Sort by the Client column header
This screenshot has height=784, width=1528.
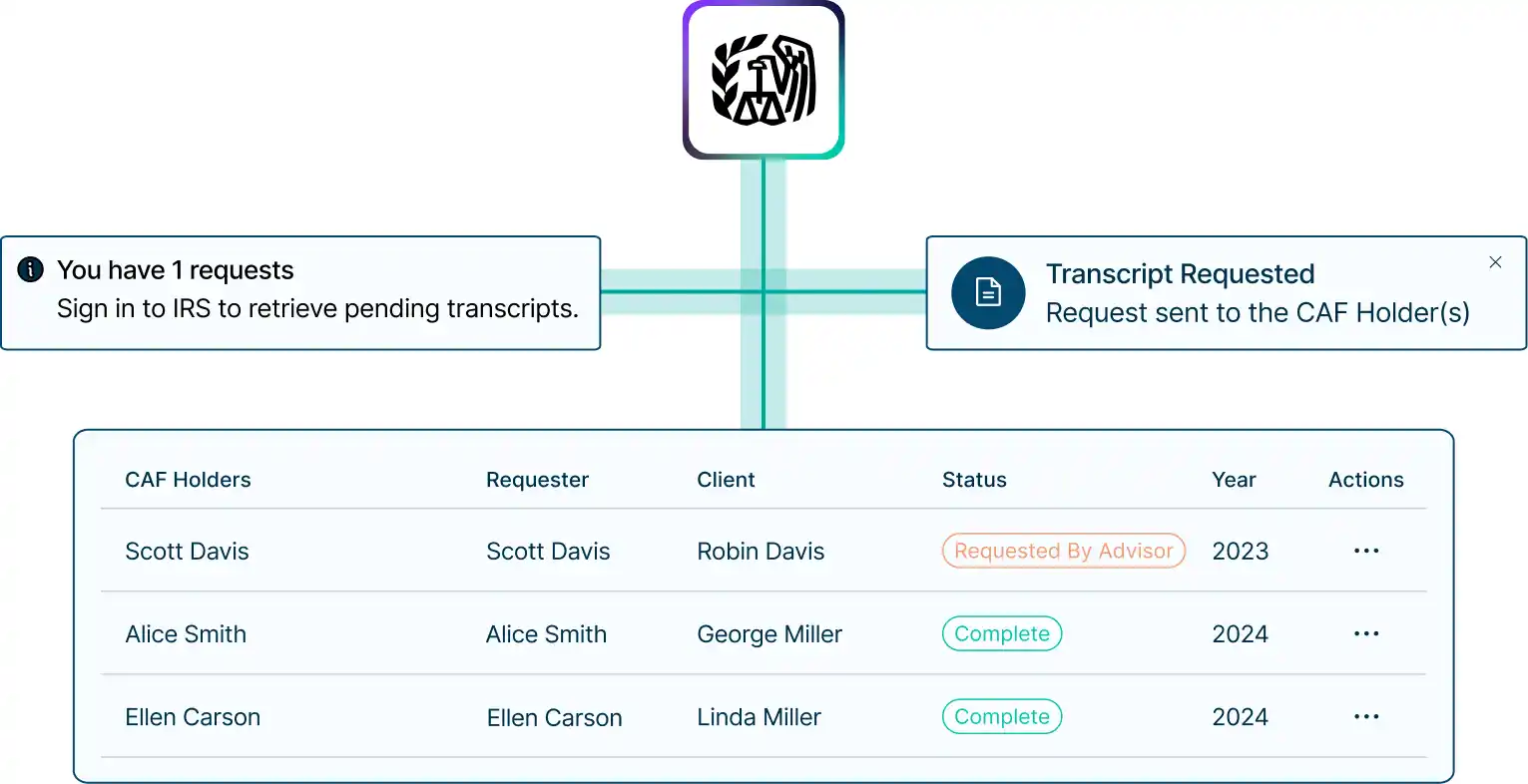tap(726, 480)
